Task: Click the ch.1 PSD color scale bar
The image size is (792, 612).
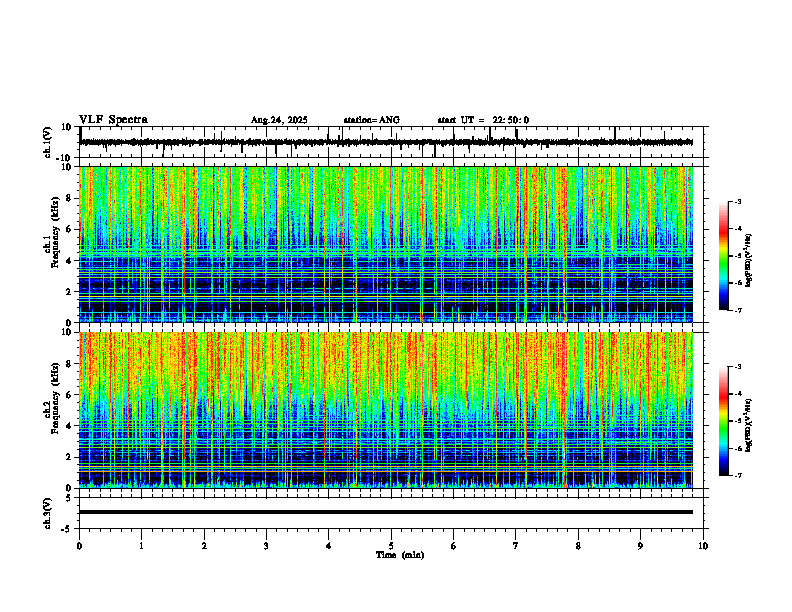Action: click(724, 256)
